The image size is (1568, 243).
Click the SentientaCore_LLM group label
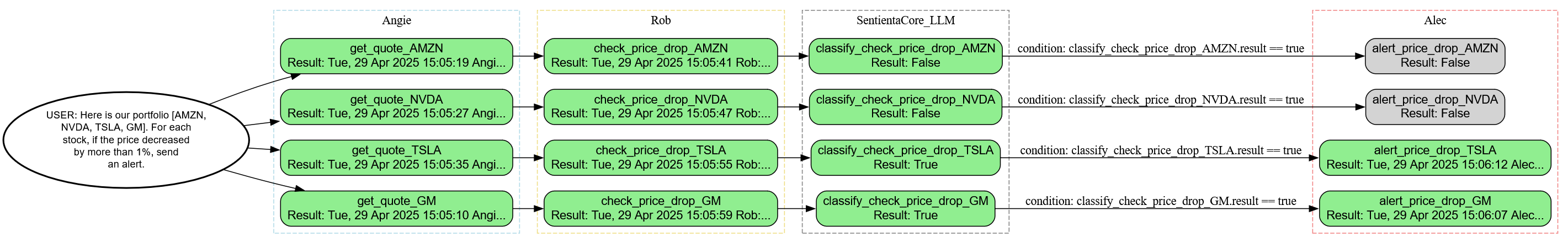905,20
